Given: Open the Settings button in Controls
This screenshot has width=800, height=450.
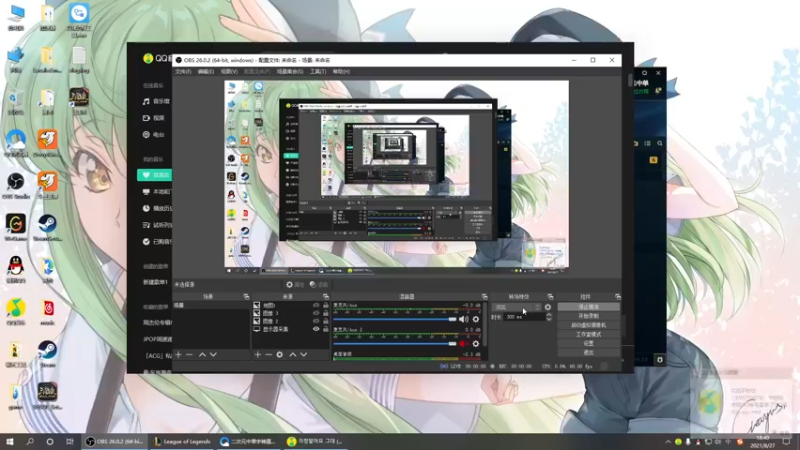Looking at the screenshot, I should point(589,343).
